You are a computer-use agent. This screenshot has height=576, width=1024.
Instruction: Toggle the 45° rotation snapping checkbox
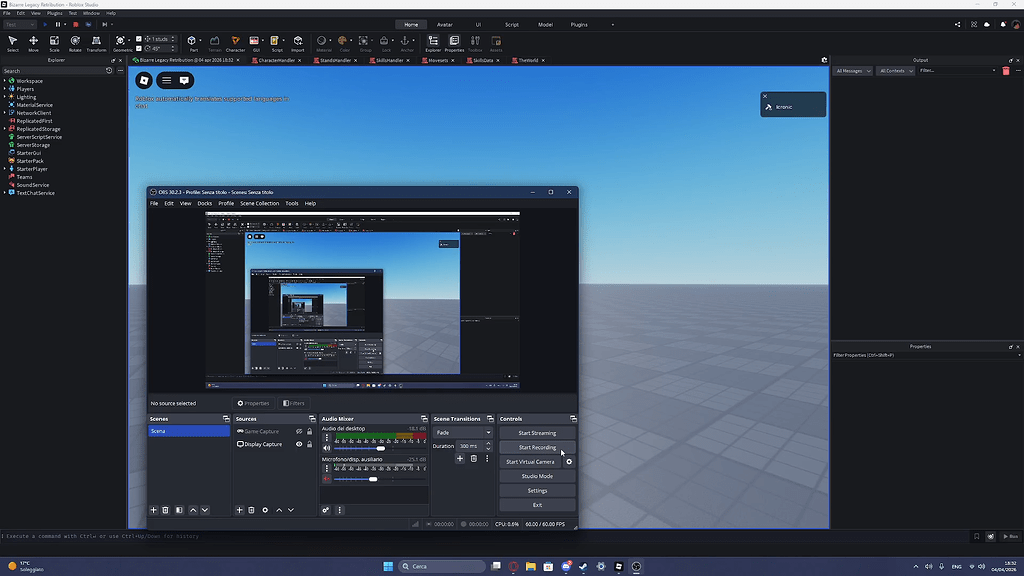point(138,48)
